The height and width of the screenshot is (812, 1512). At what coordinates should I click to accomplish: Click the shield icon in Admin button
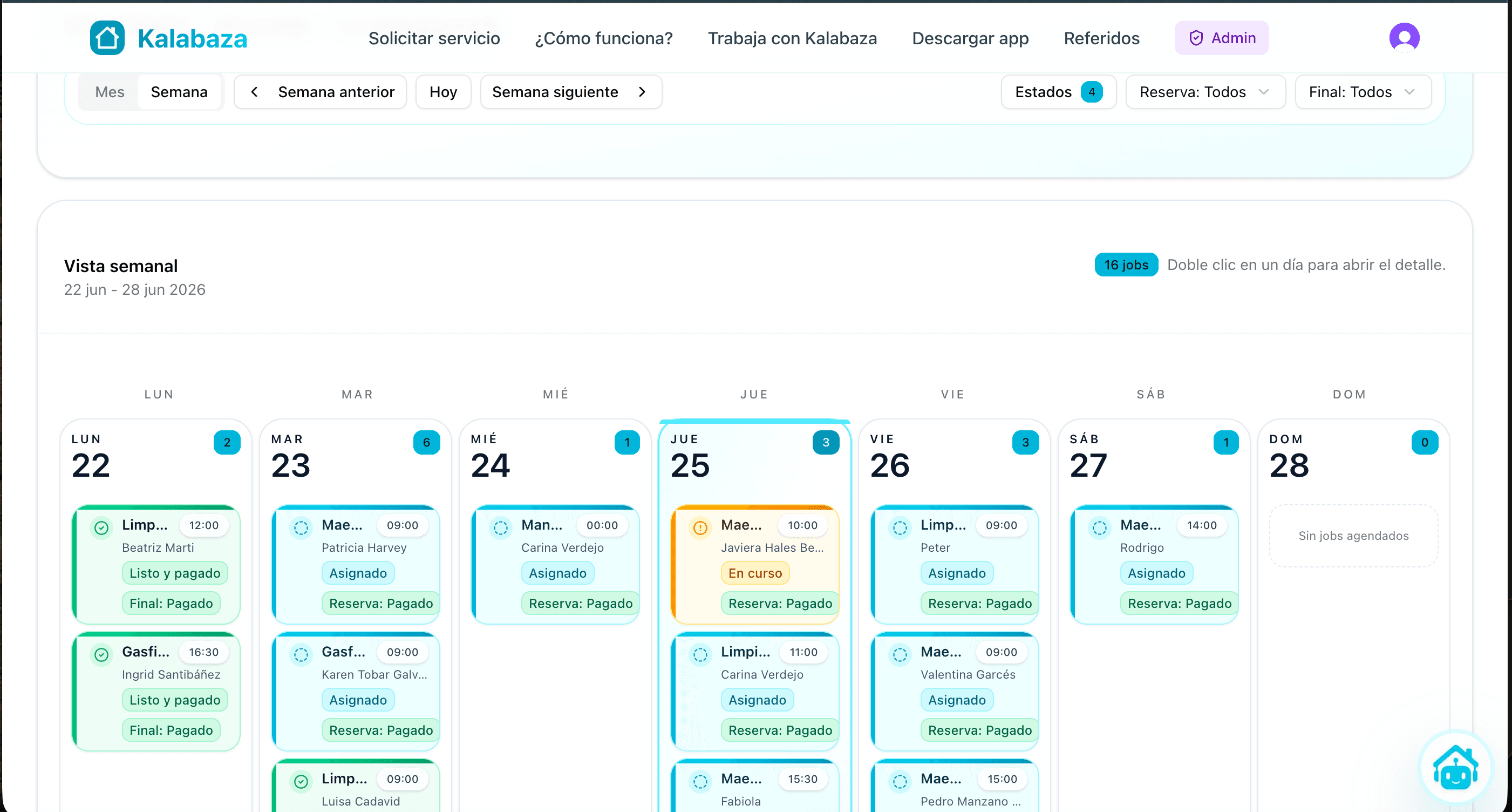click(1196, 38)
